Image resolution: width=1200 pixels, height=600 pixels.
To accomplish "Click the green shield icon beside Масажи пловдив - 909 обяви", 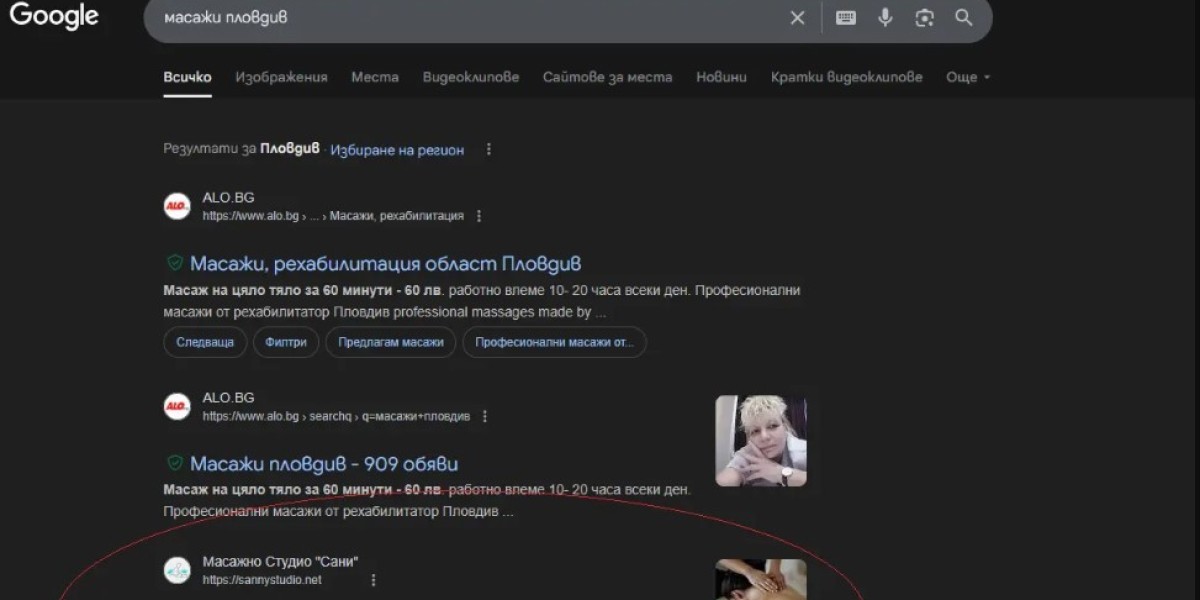I will click(x=175, y=464).
